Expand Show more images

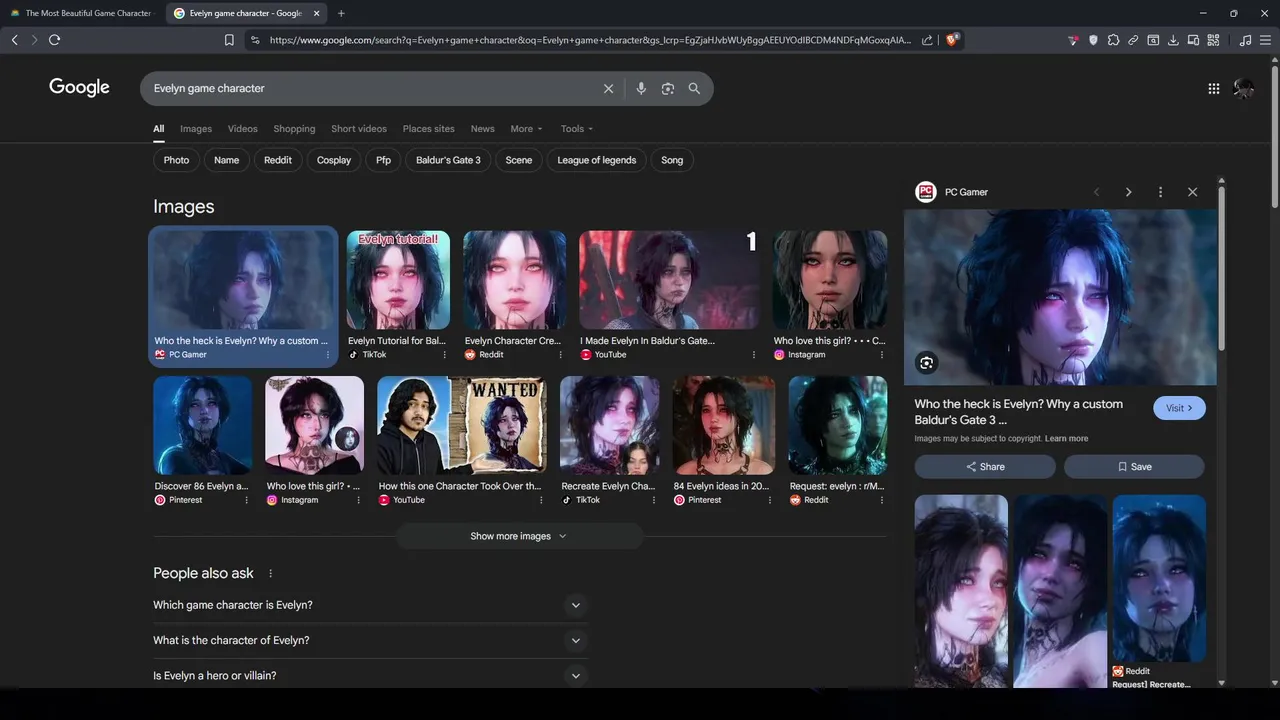click(519, 536)
